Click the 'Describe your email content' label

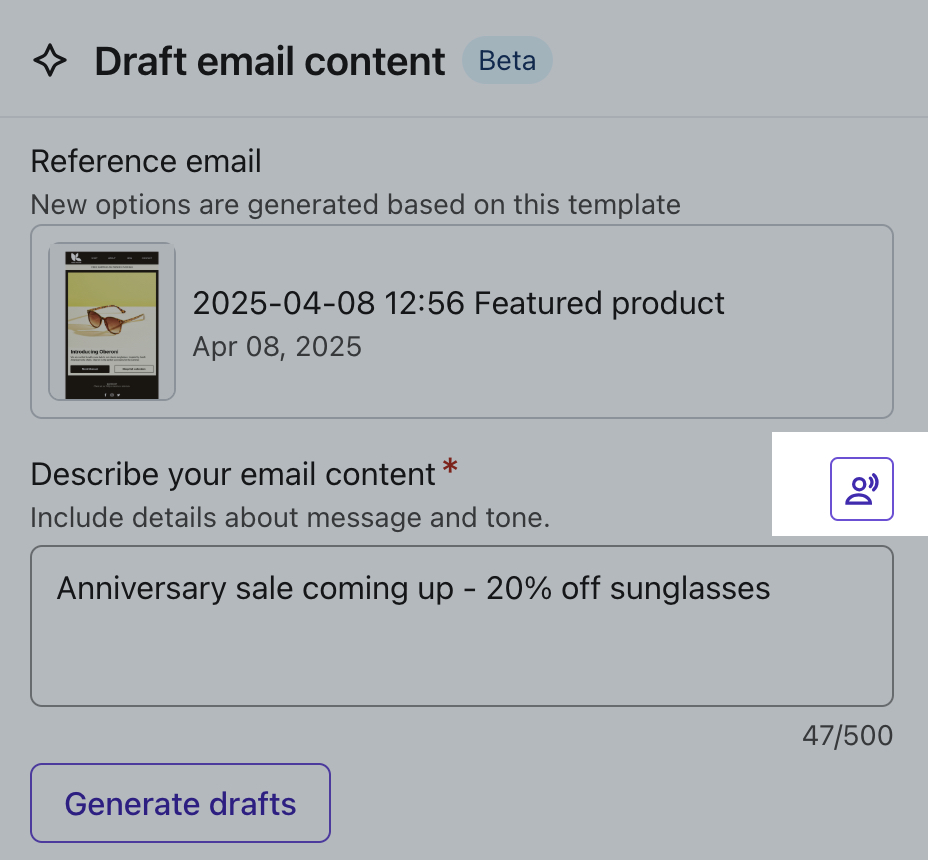pyautogui.click(x=233, y=474)
